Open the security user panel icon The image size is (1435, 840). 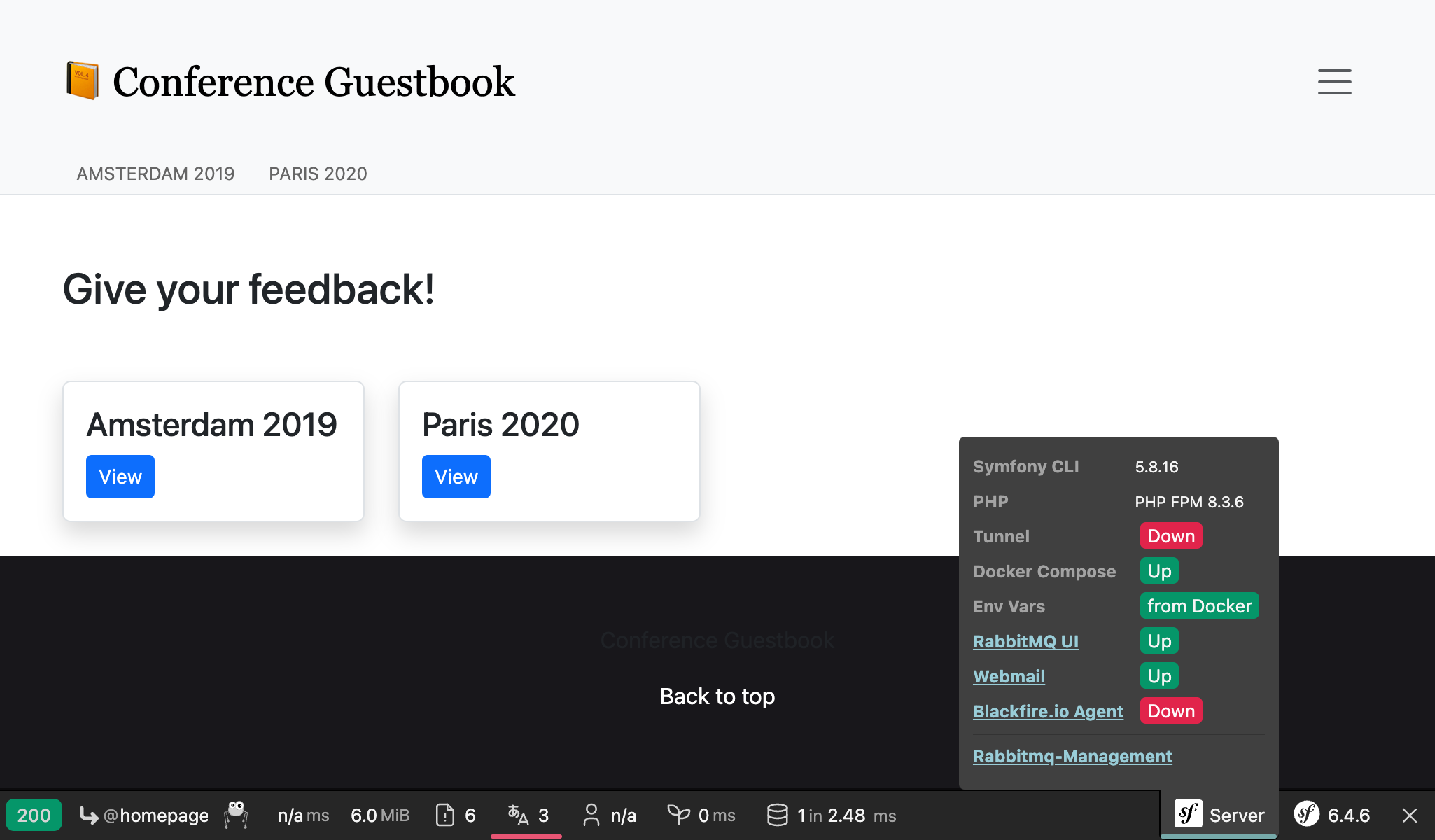click(x=591, y=815)
